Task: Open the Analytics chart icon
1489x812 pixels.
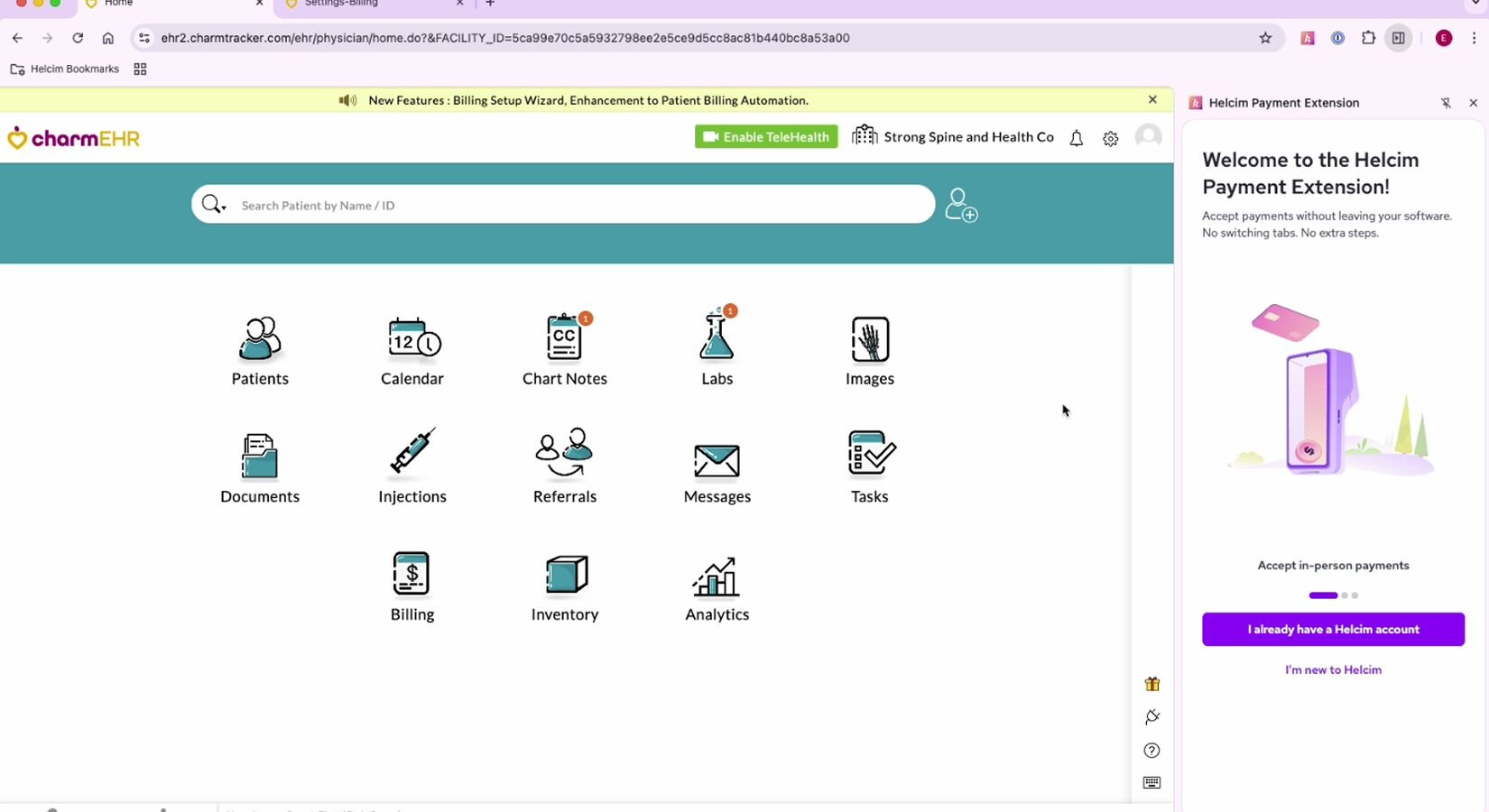Action: [x=717, y=577]
